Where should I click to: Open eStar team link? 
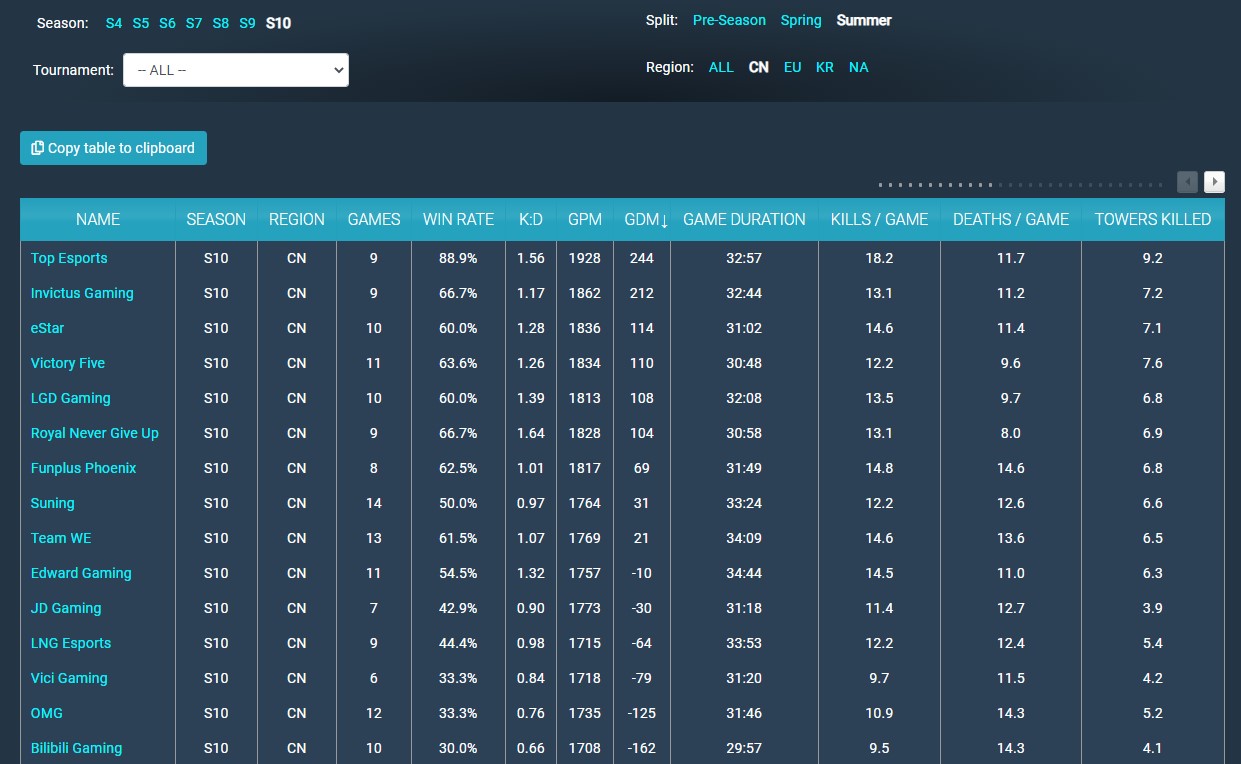pyautogui.click(x=47, y=328)
